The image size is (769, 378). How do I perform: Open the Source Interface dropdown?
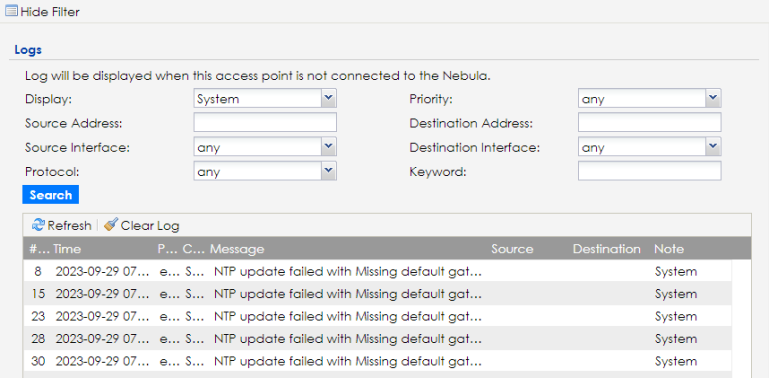pos(265,147)
